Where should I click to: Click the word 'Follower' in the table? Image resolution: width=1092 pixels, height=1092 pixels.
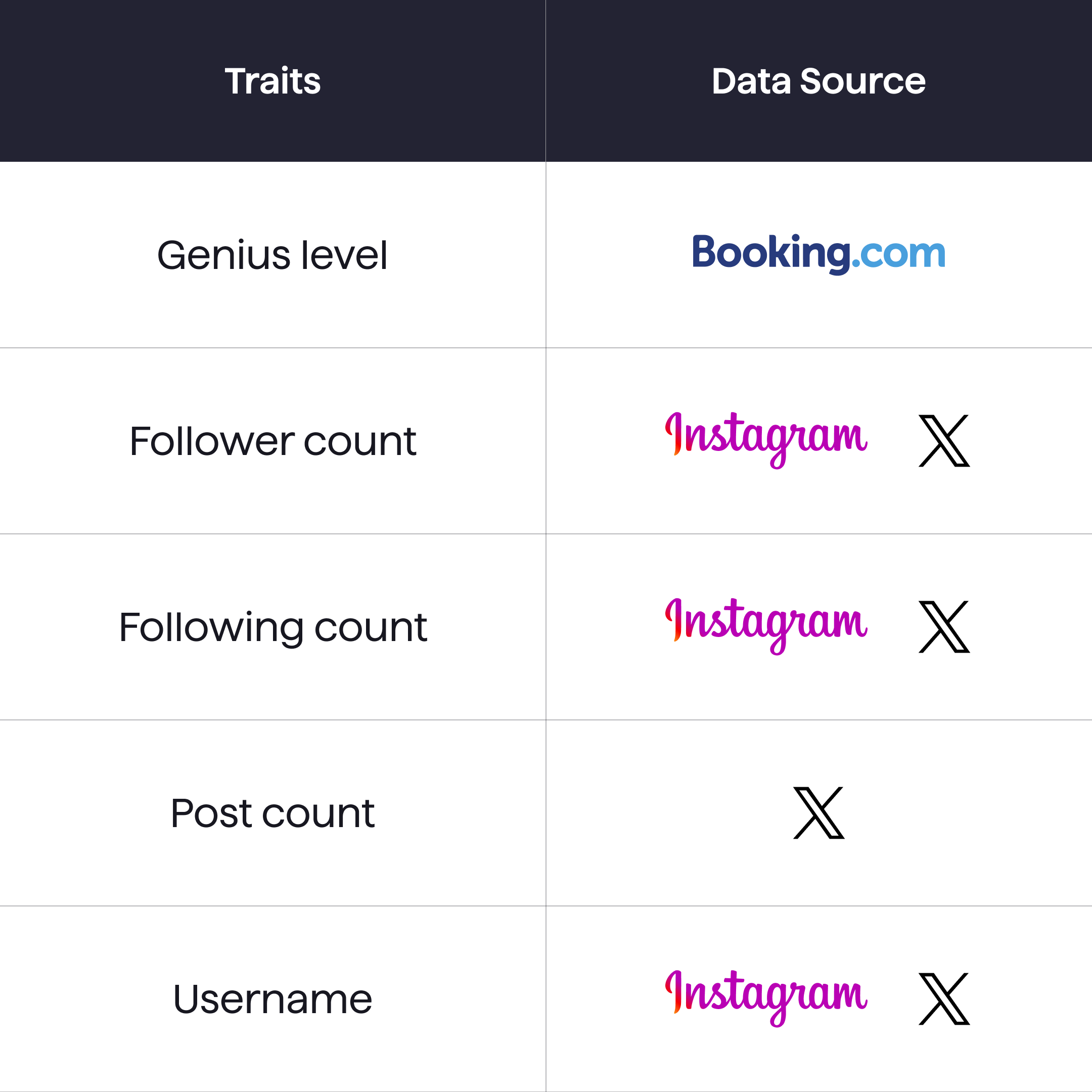click(x=212, y=441)
